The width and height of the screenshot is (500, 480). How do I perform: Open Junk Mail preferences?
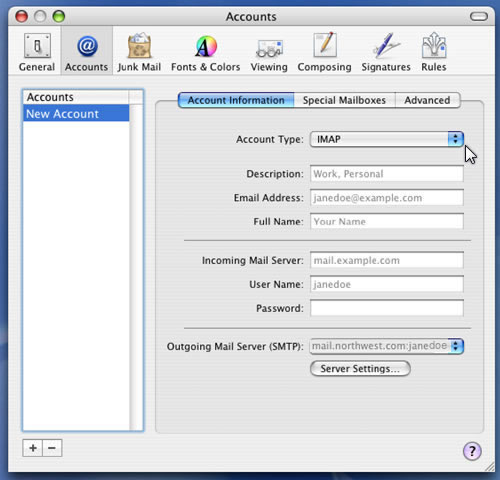tap(139, 52)
